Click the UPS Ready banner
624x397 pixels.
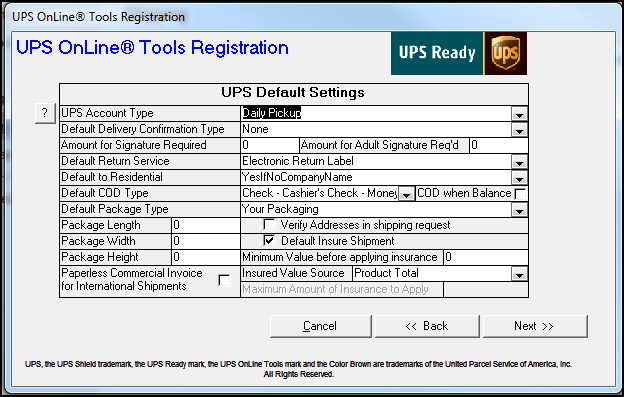click(x=437, y=53)
